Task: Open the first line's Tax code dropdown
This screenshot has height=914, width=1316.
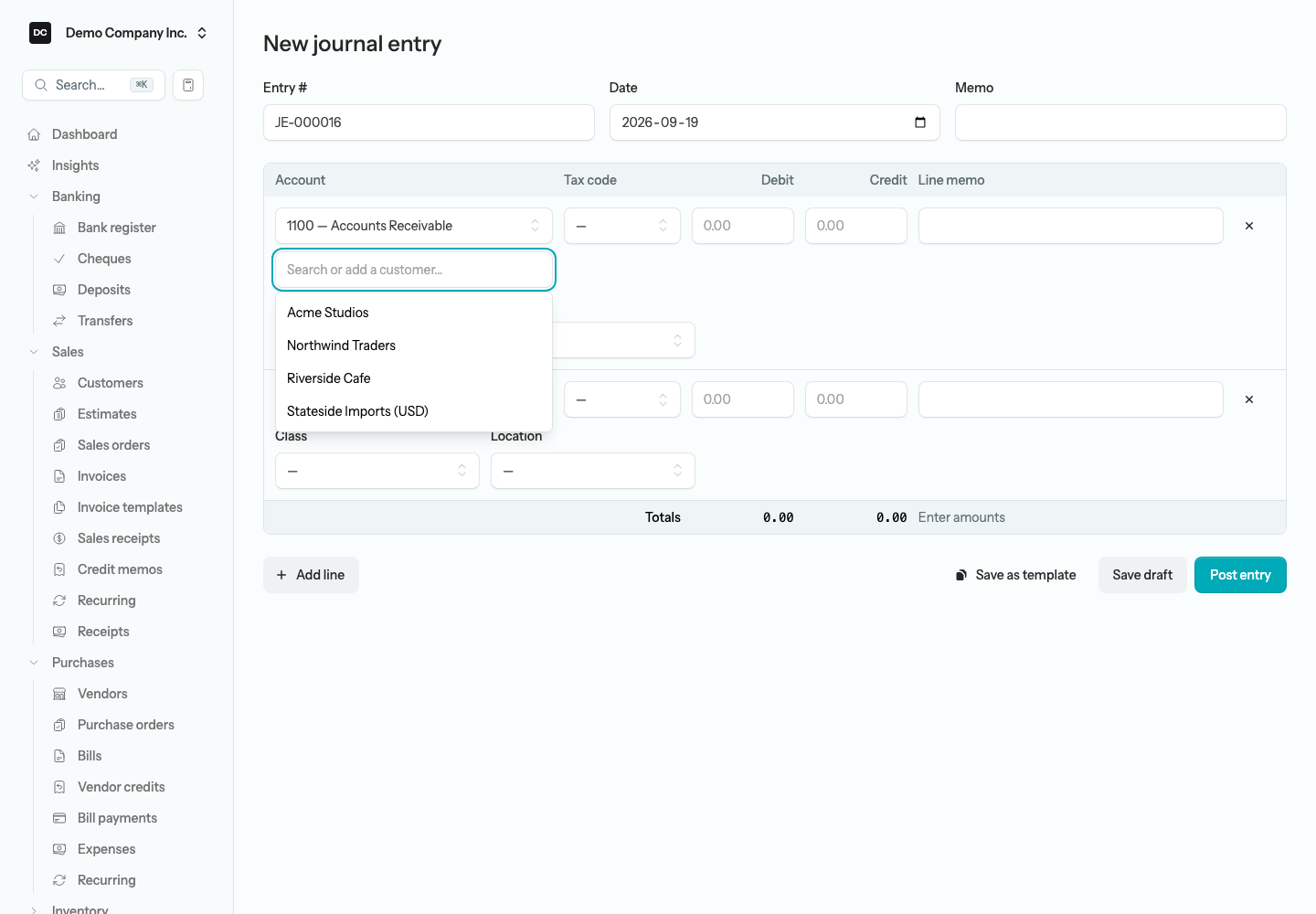Action: click(622, 226)
